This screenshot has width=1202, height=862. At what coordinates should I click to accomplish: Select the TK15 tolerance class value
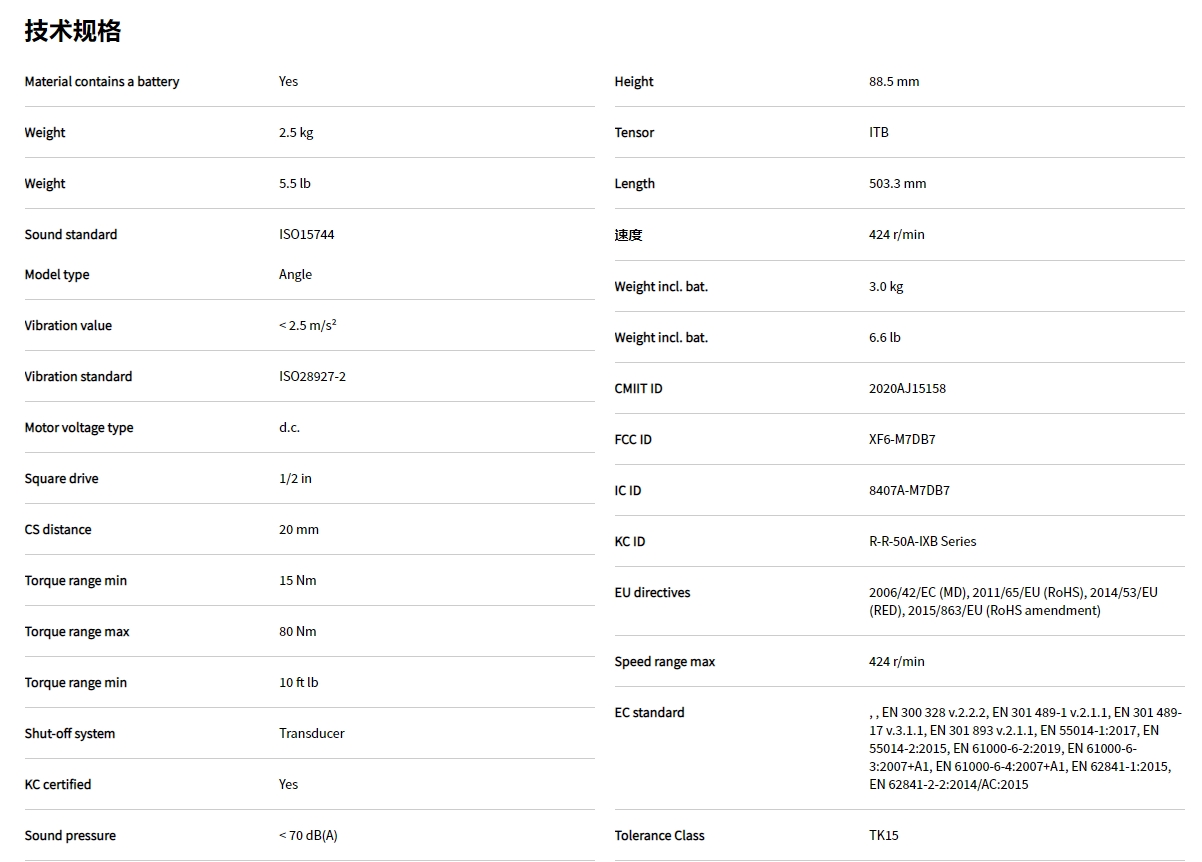click(x=884, y=836)
